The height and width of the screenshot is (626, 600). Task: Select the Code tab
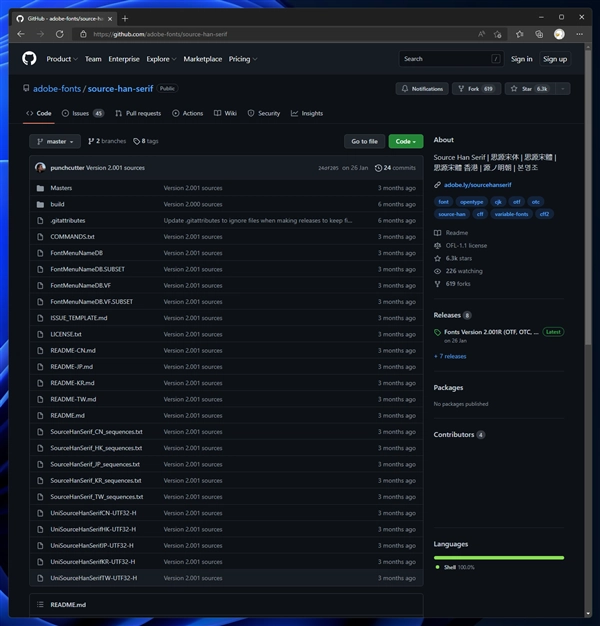click(39, 113)
